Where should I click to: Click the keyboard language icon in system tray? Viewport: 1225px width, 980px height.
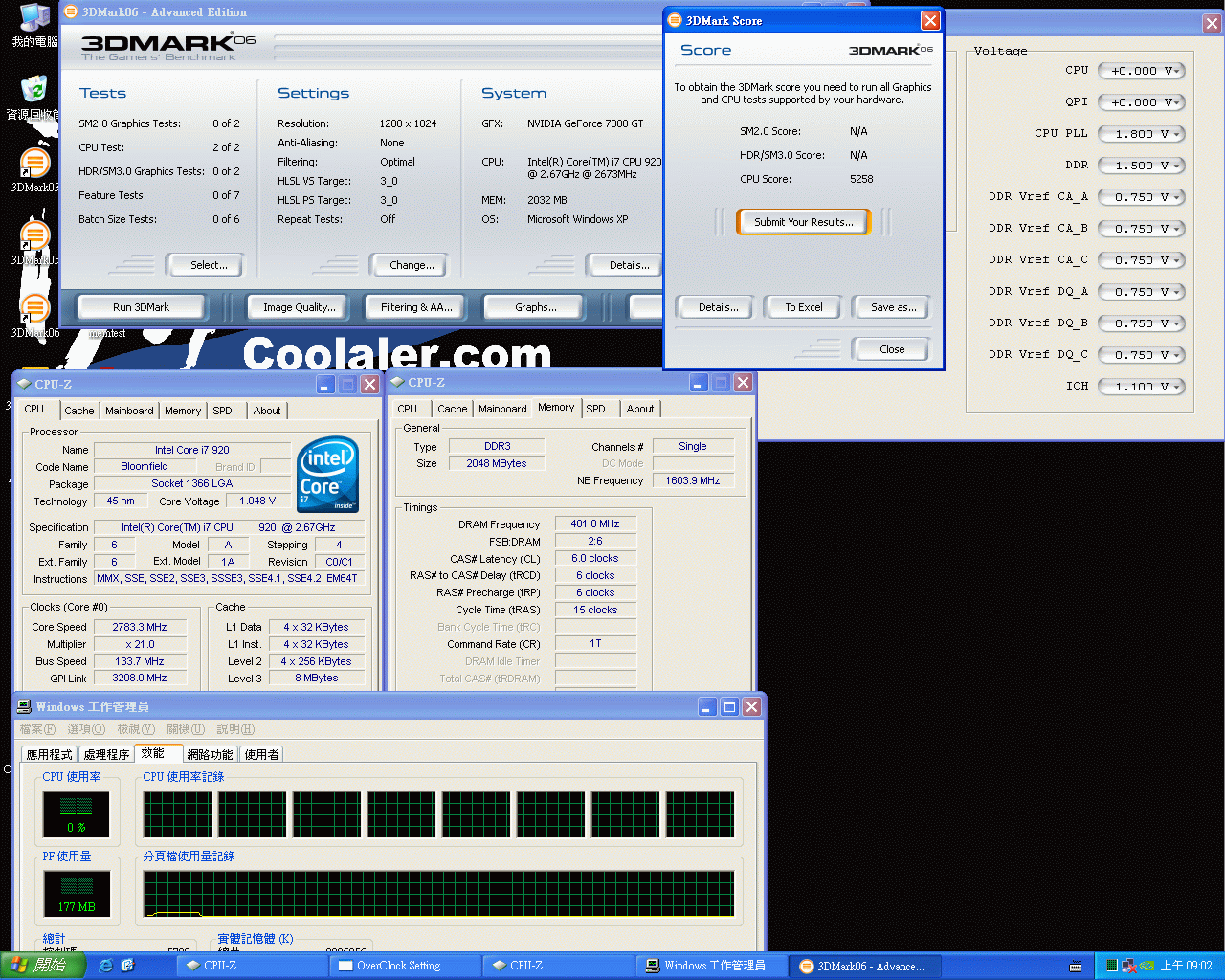point(1076,967)
